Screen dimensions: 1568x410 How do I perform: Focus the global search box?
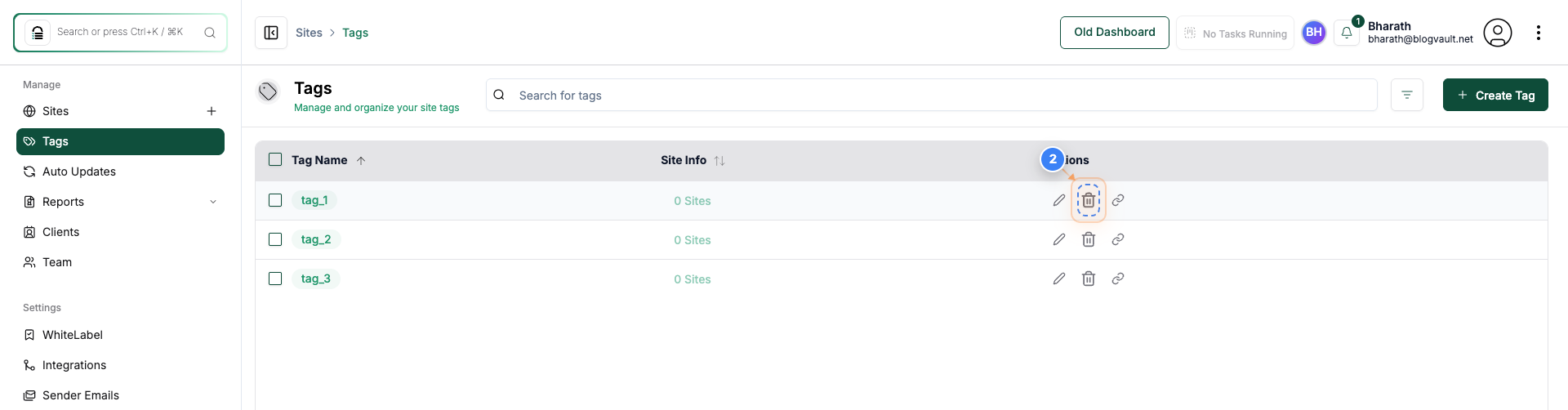click(x=120, y=33)
